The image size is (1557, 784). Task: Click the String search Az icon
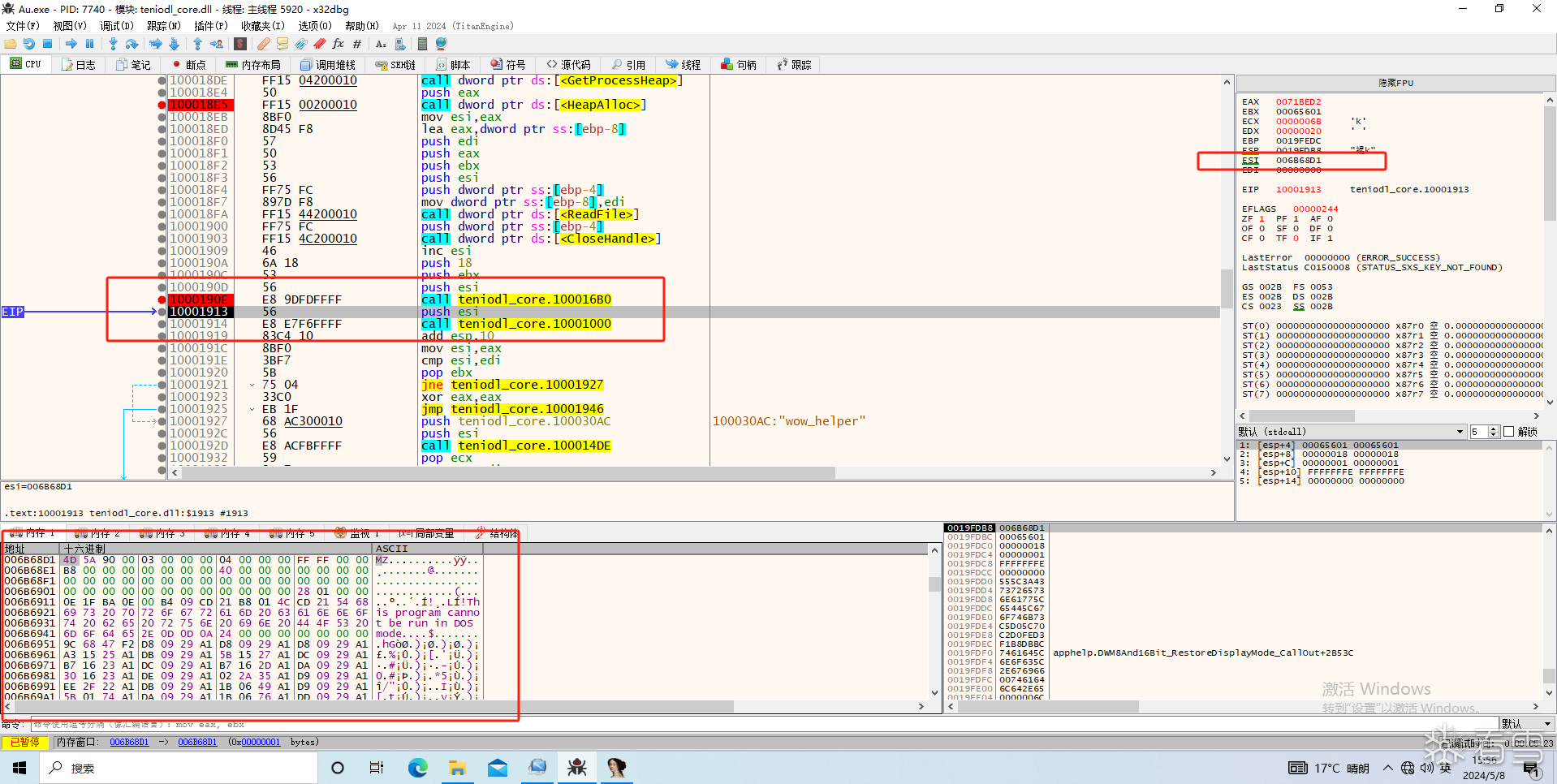coord(381,44)
